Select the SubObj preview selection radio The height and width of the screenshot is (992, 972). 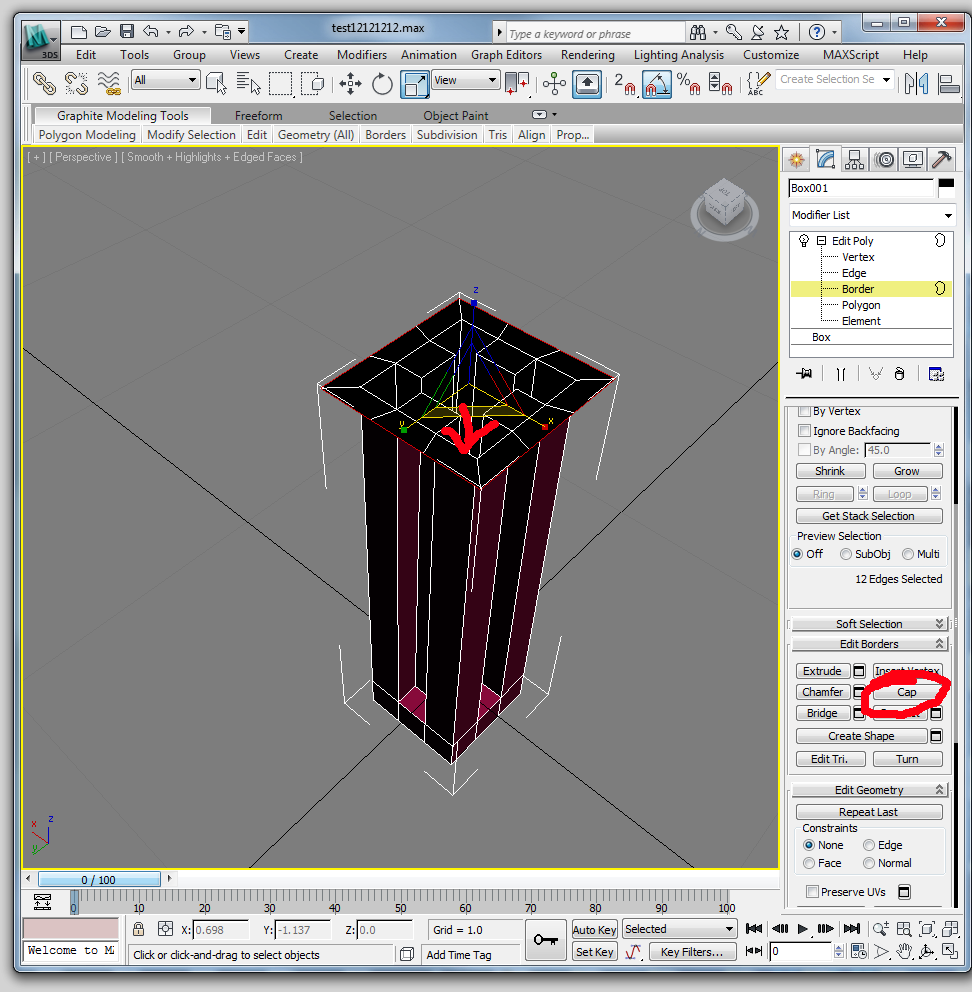coord(846,554)
